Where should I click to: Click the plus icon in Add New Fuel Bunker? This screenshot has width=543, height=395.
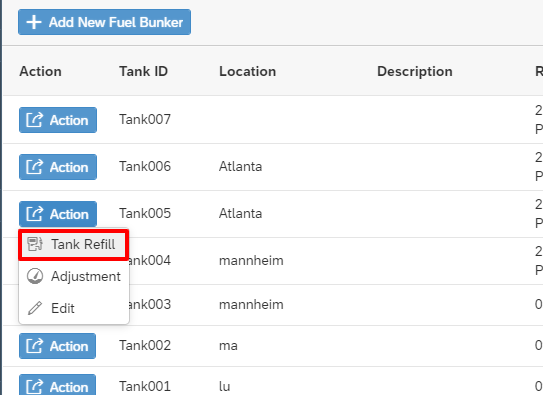click(34, 22)
